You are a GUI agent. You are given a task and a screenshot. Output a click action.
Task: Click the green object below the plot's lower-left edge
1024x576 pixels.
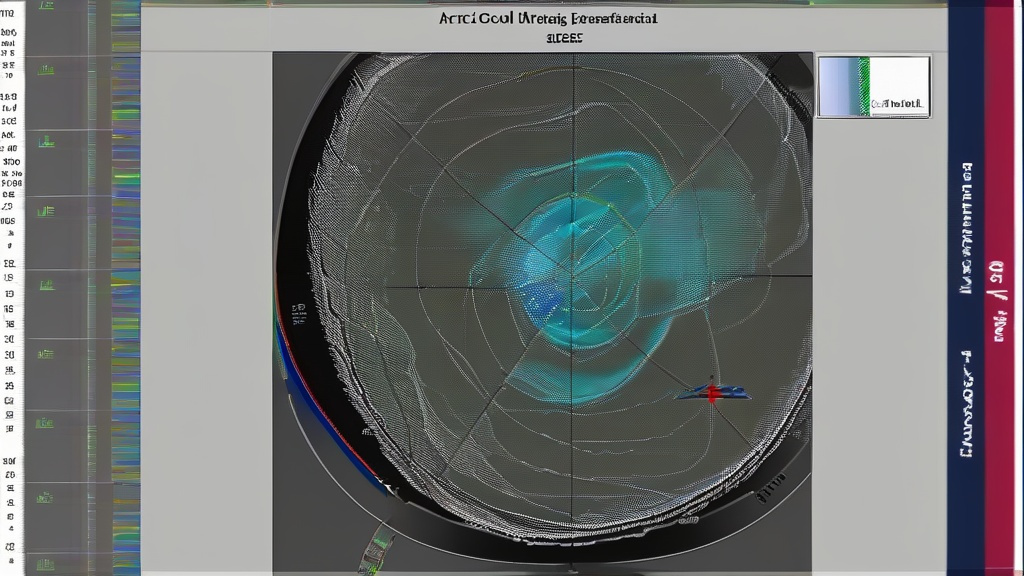(x=377, y=546)
